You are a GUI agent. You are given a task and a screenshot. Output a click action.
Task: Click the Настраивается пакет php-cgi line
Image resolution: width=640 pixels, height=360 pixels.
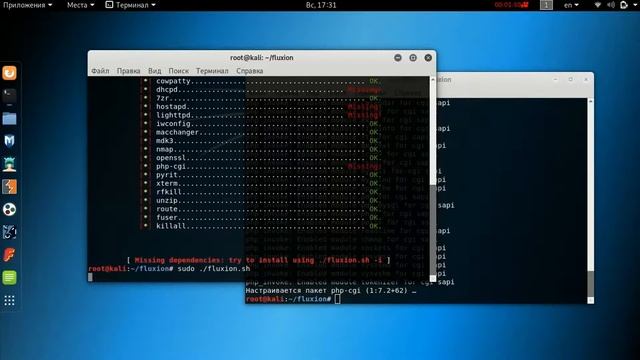point(331,291)
